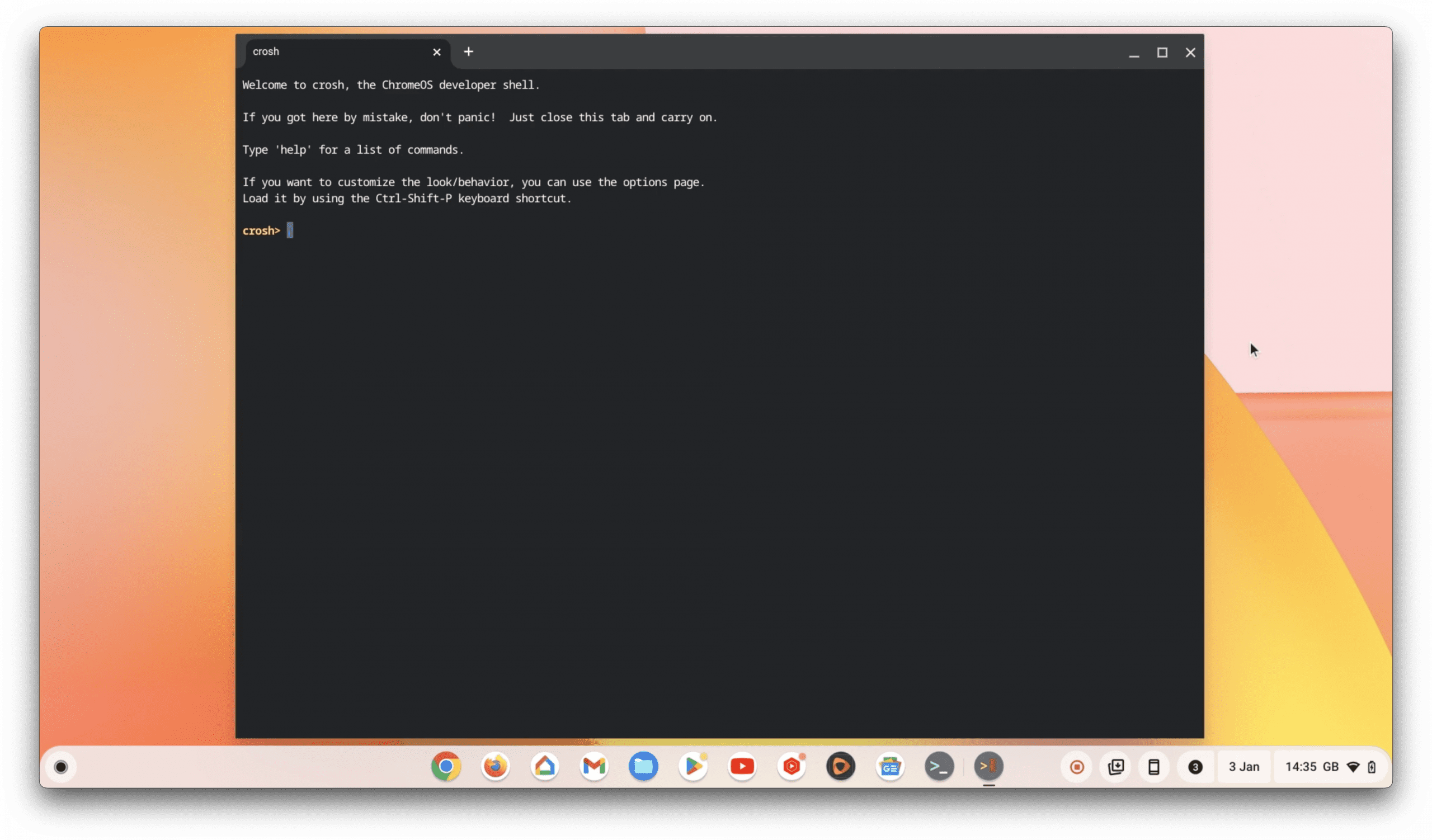Image resolution: width=1432 pixels, height=840 pixels.
Task: Open Firefox from the shelf
Action: point(496,767)
